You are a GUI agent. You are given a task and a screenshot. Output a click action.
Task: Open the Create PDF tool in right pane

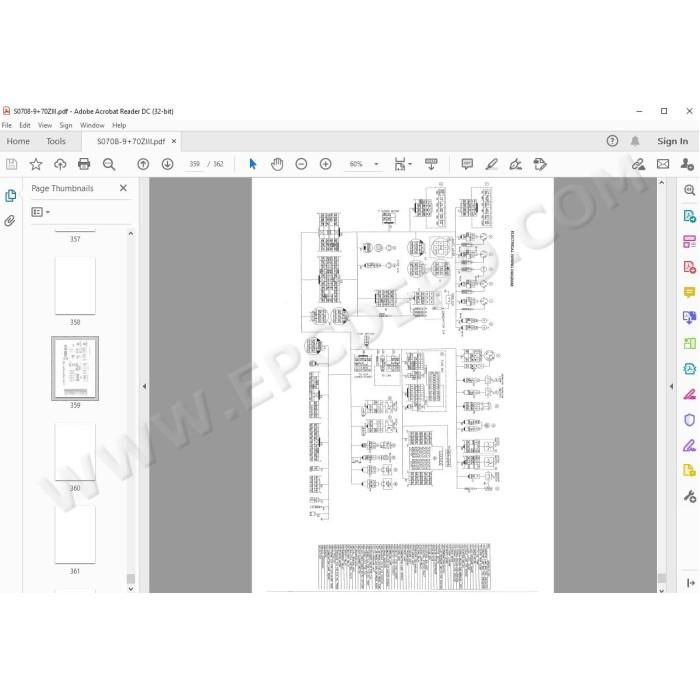coord(689,267)
